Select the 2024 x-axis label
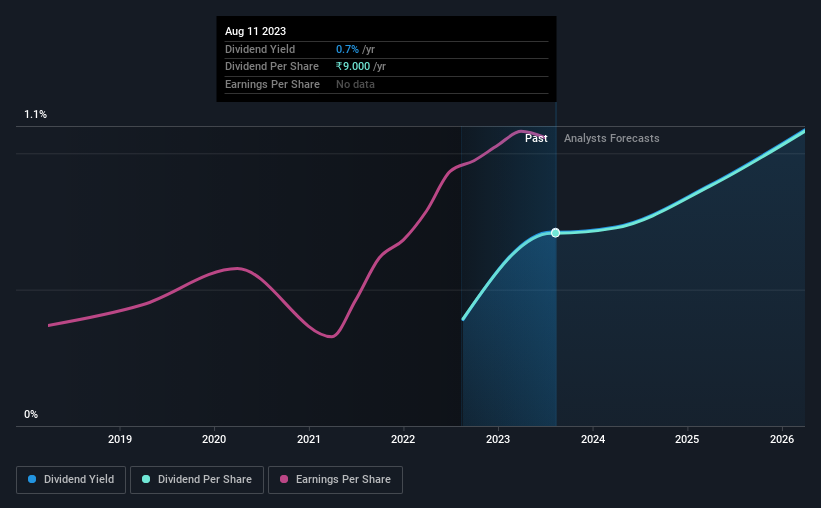821x508 pixels. pyautogui.click(x=593, y=439)
